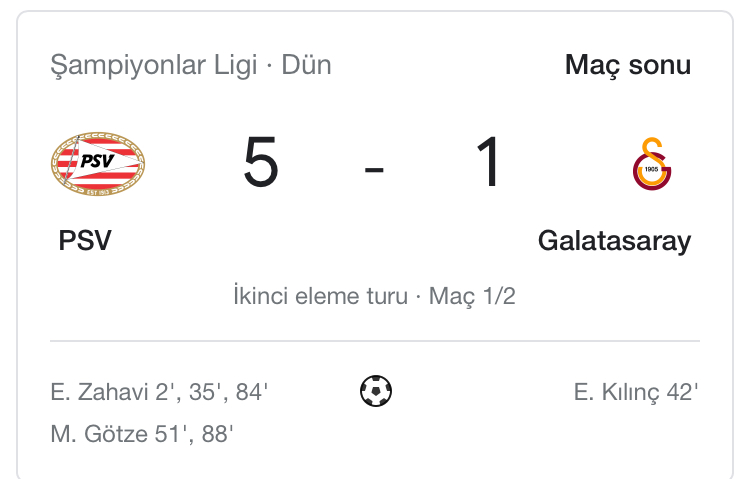Image resolution: width=750 pixels, height=479 pixels.
Task: Click Zahavi's 84' goal minute
Action: (x=252, y=392)
